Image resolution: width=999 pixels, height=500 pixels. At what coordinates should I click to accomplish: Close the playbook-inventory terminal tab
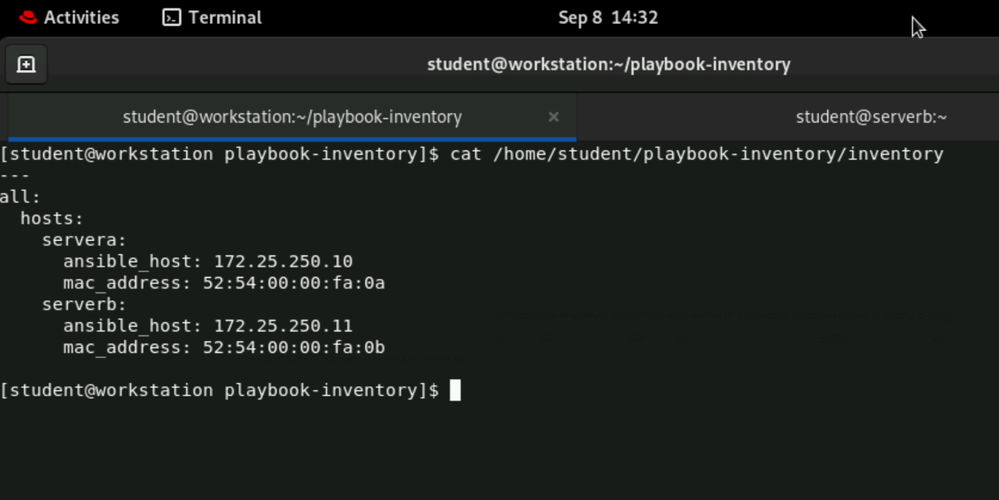(553, 117)
